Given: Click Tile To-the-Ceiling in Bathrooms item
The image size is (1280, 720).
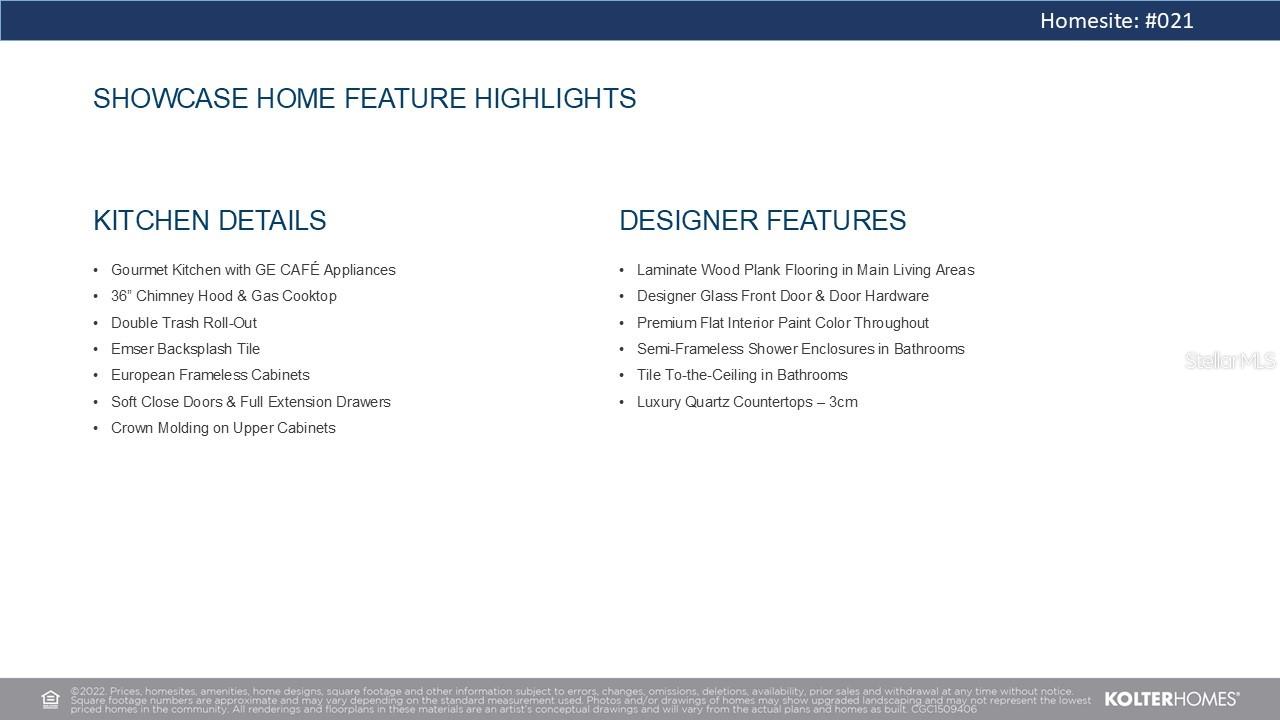Looking at the screenshot, I should click(x=742, y=375).
